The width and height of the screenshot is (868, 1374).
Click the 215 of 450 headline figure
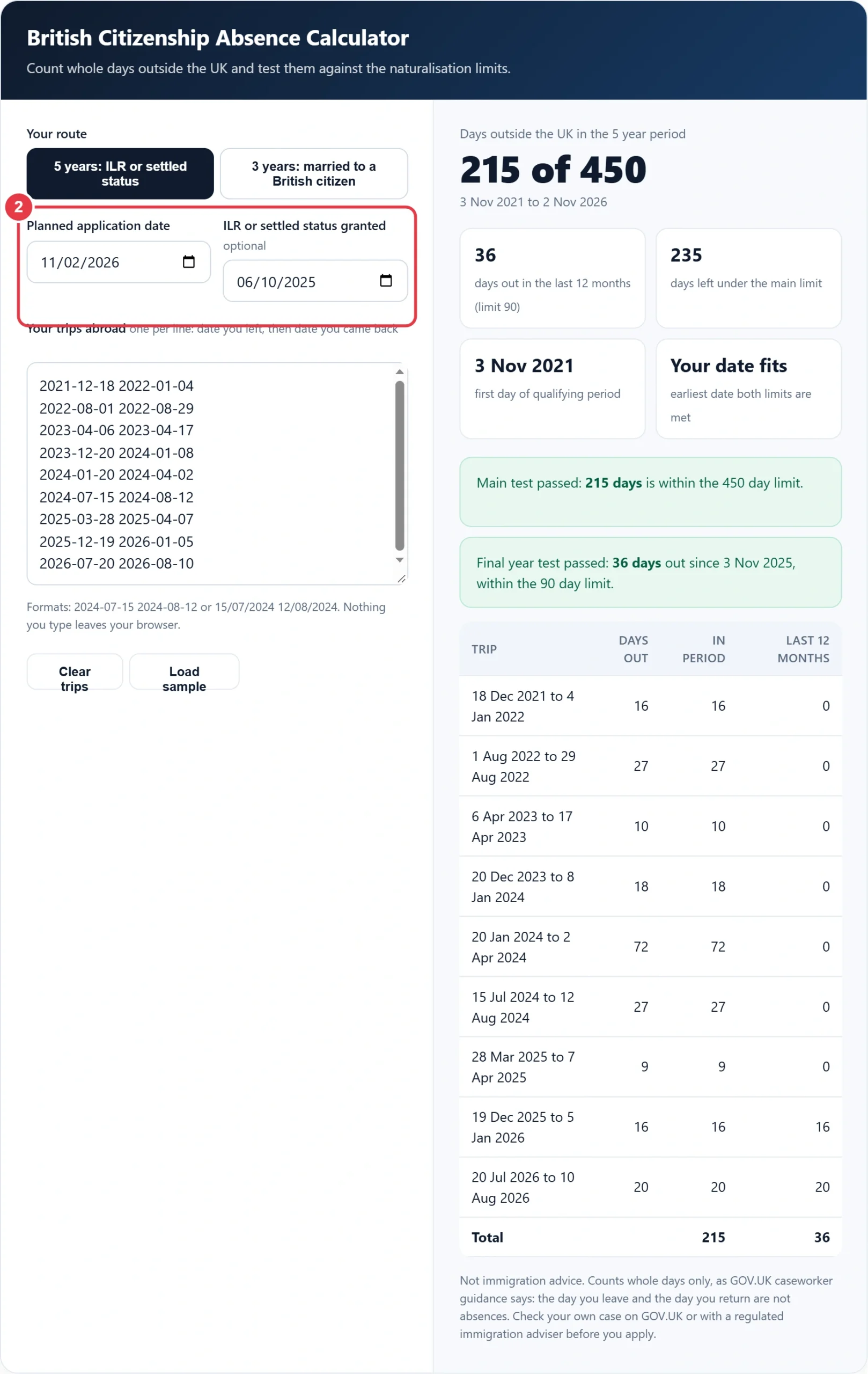553,170
